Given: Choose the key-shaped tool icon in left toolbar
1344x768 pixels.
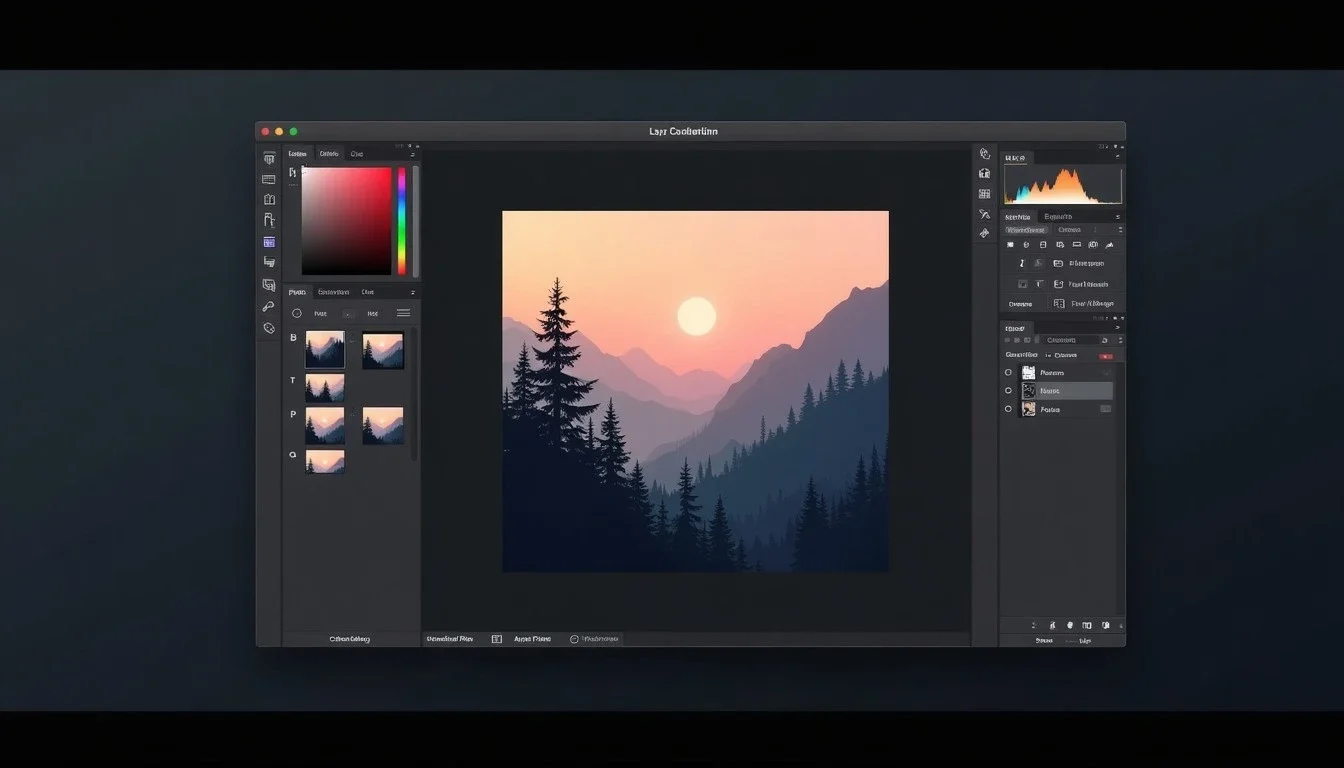Looking at the screenshot, I should pos(269,307).
